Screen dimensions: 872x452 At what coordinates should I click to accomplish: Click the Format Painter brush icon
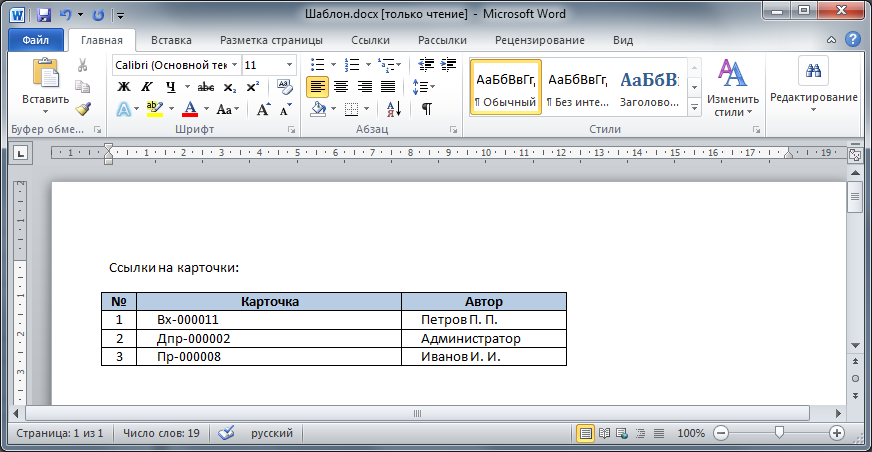83,109
